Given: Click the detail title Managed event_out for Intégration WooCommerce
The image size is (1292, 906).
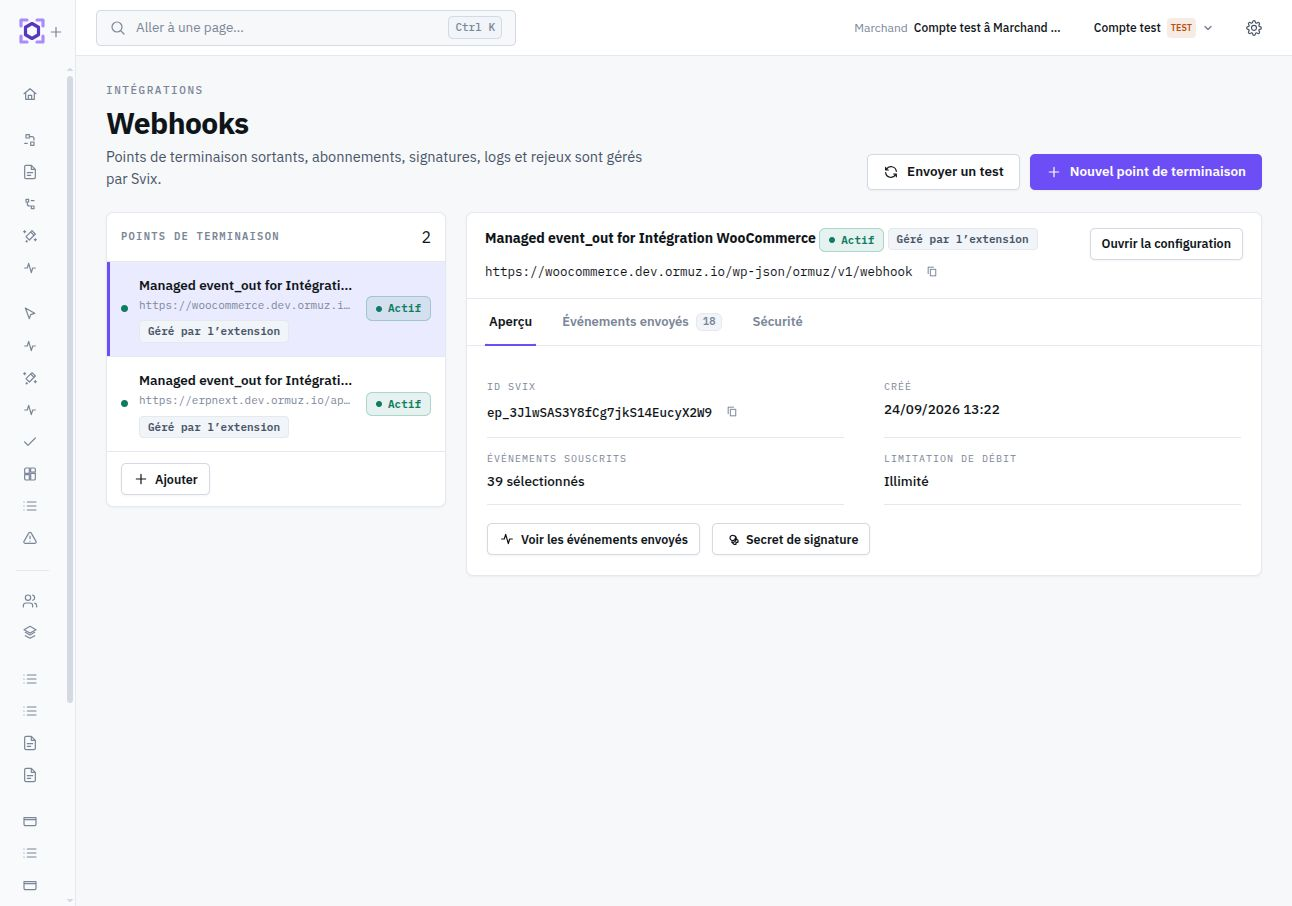Looking at the screenshot, I should [650, 238].
